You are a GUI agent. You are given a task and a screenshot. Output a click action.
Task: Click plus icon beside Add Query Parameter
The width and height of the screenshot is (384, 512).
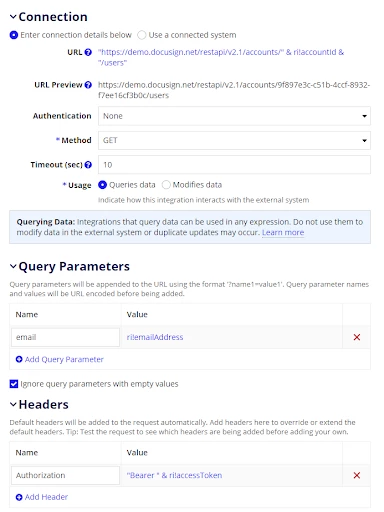click(19, 359)
